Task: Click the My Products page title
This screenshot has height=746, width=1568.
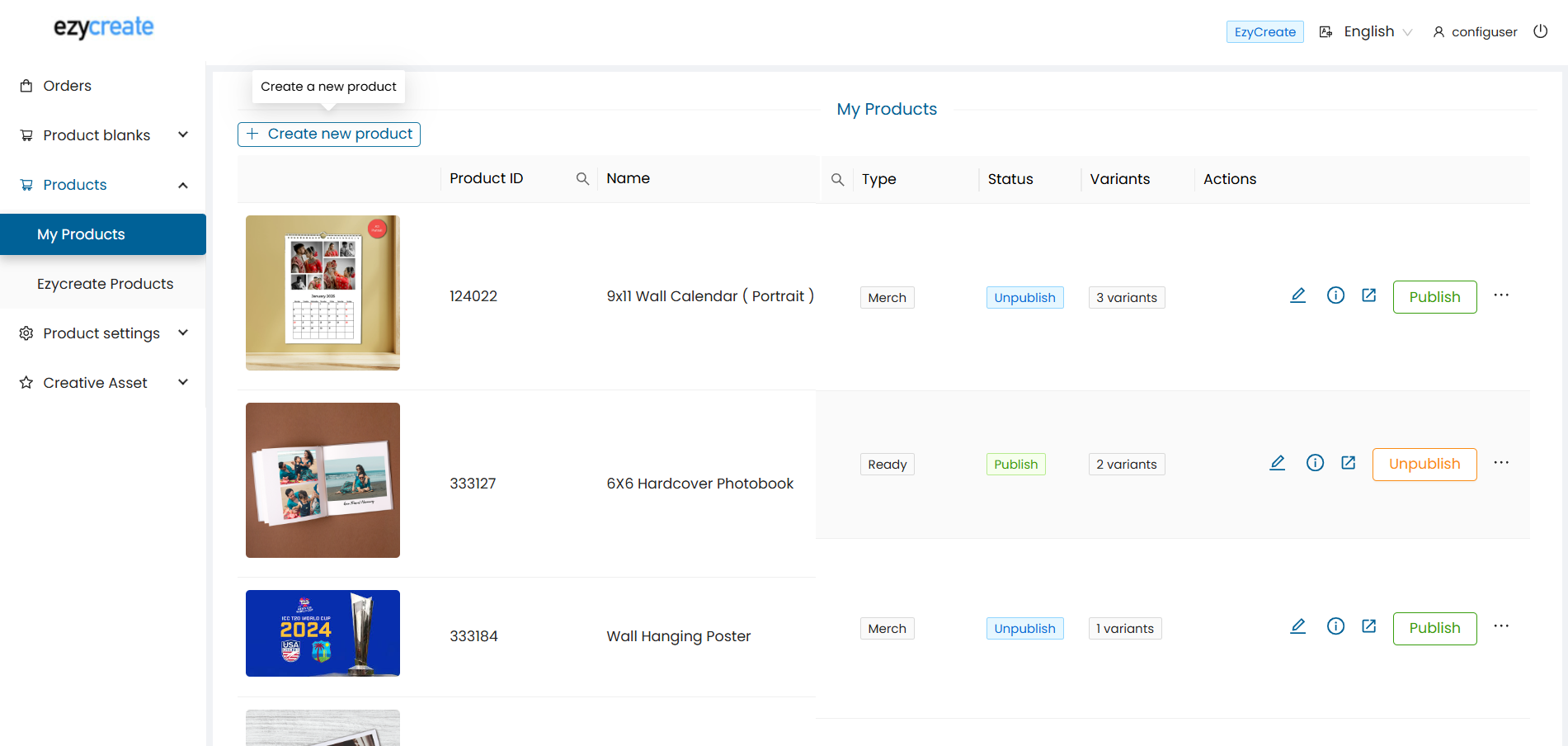Action: click(887, 109)
